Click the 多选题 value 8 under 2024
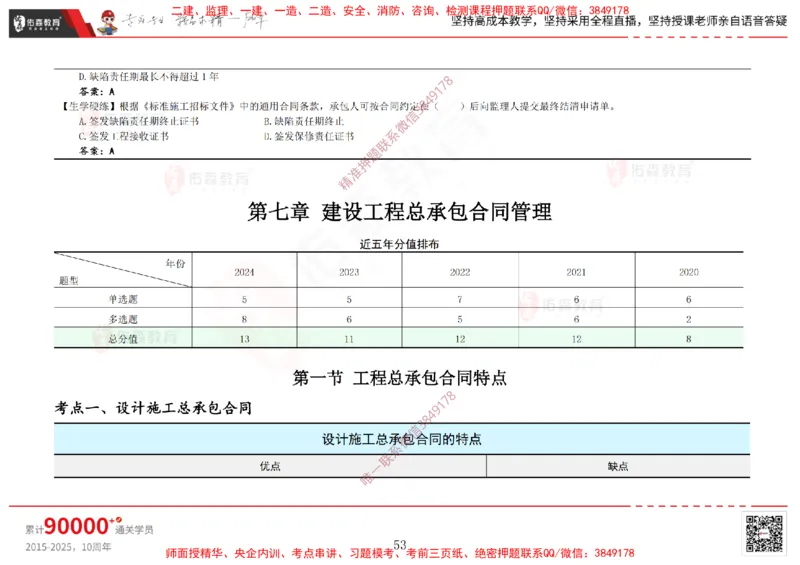Screen dimensions: 800x565 click(x=244, y=319)
